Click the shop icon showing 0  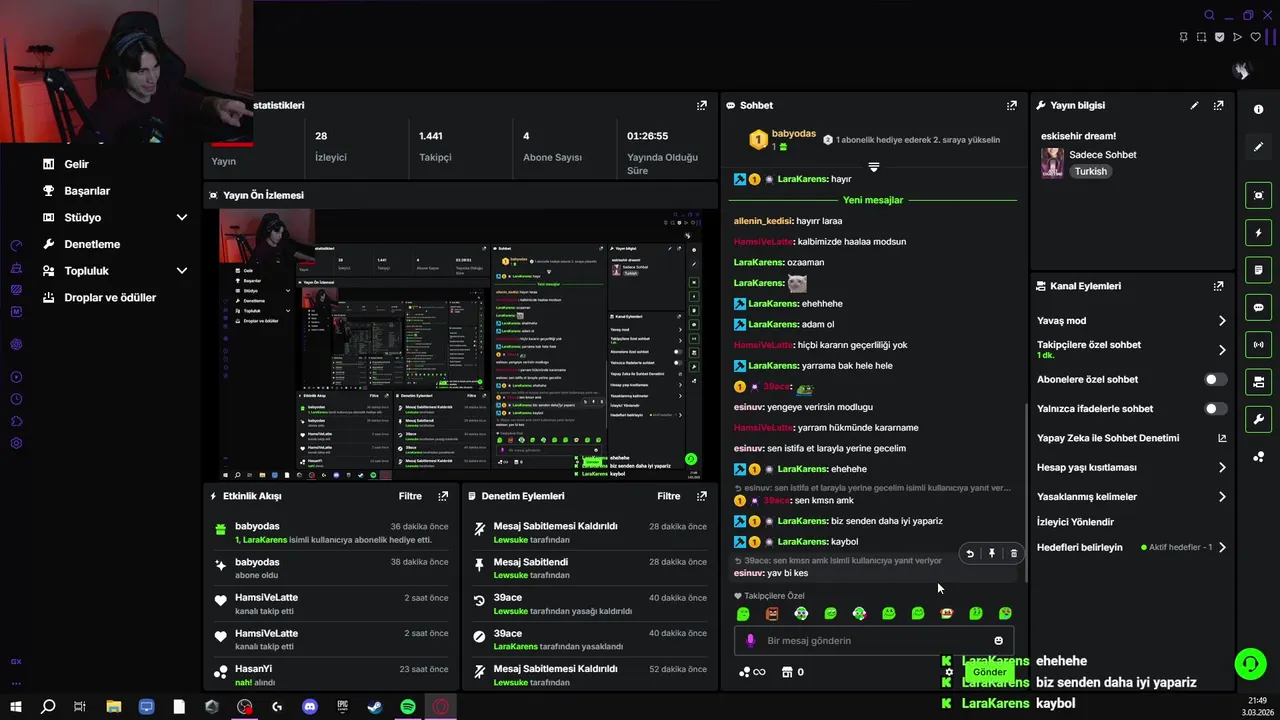[793, 672]
